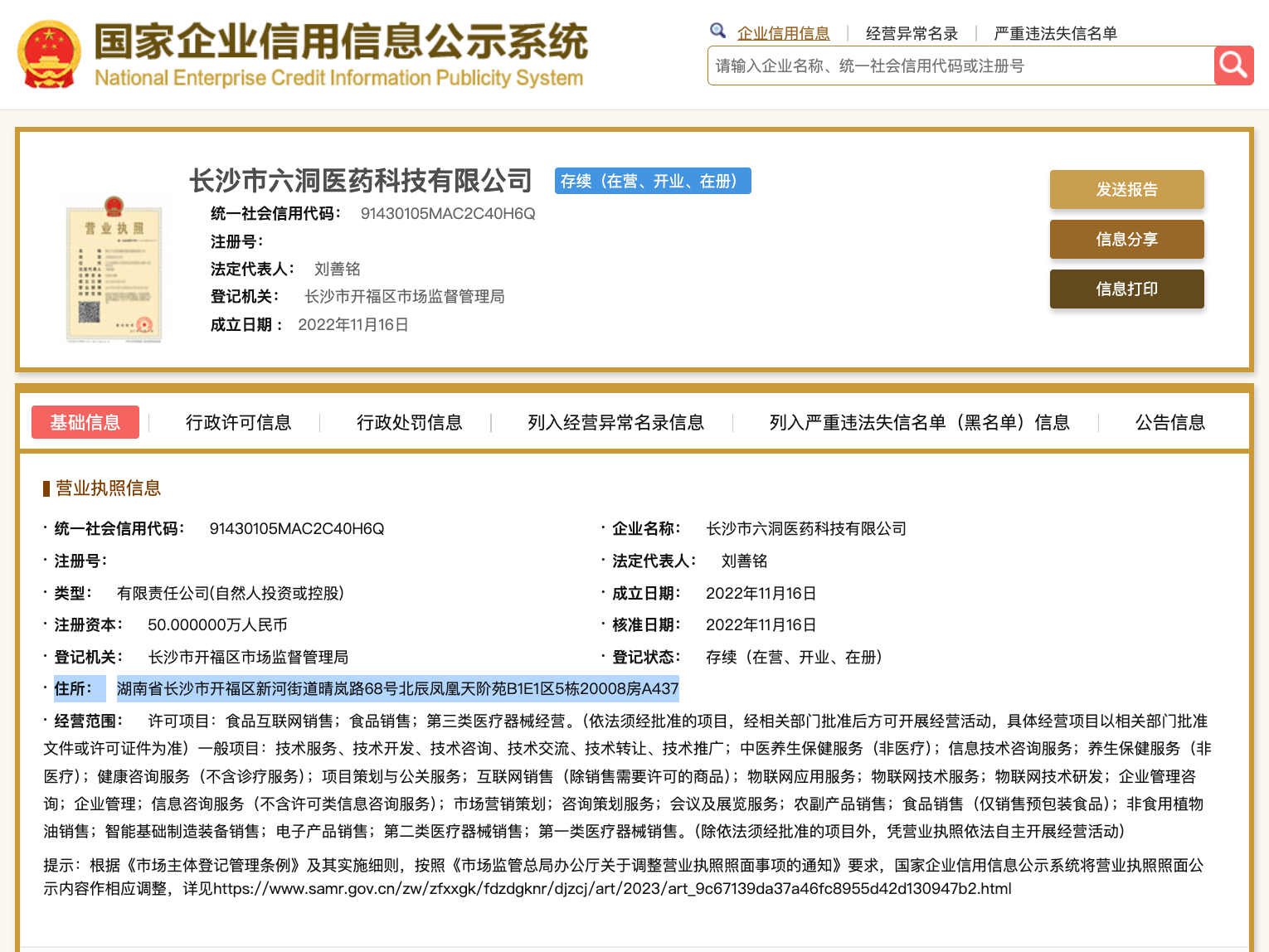Image resolution: width=1269 pixels, height=952 pixels.
Task: Click the national emblem logo
Action: [49, 55]
